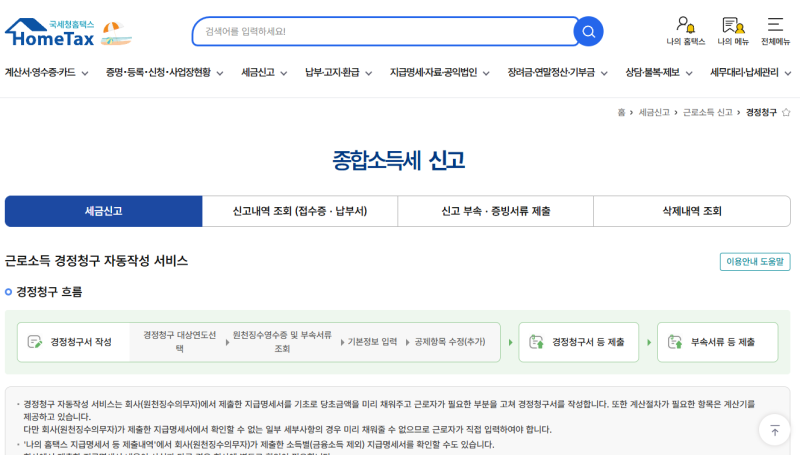Click the 경정청구 대상연도선택 step
This screenshot has width=800, height=455.
180,342
